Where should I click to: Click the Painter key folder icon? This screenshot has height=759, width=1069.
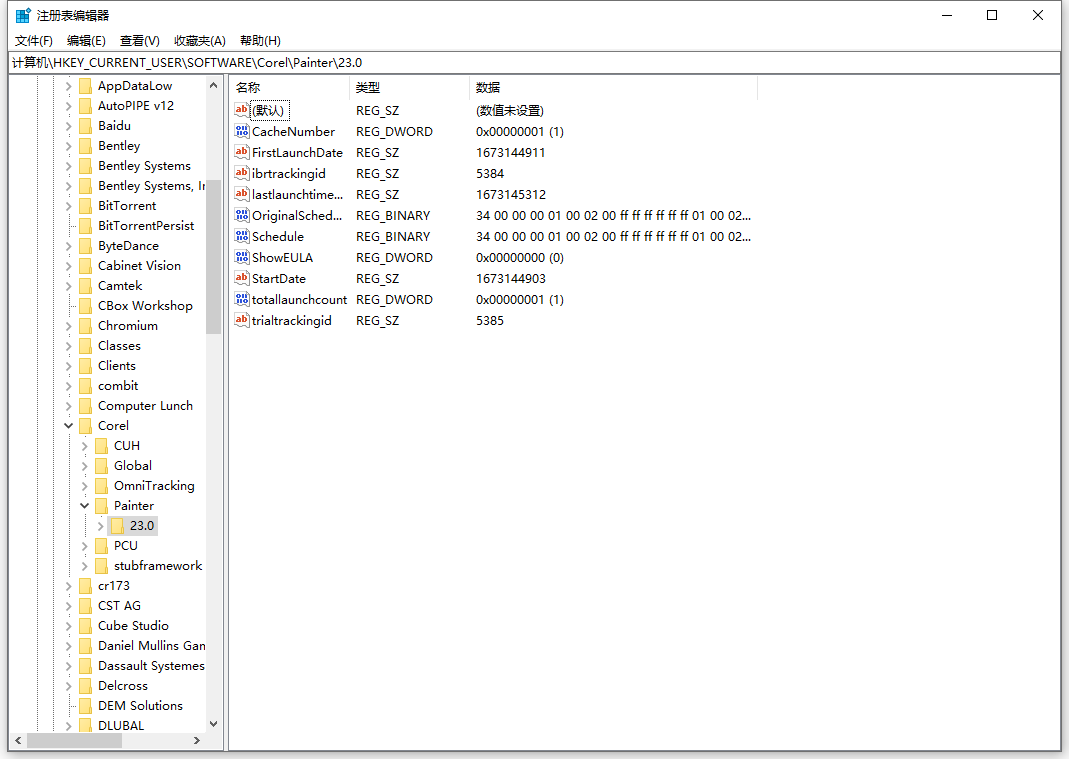[x=101, y=506]
